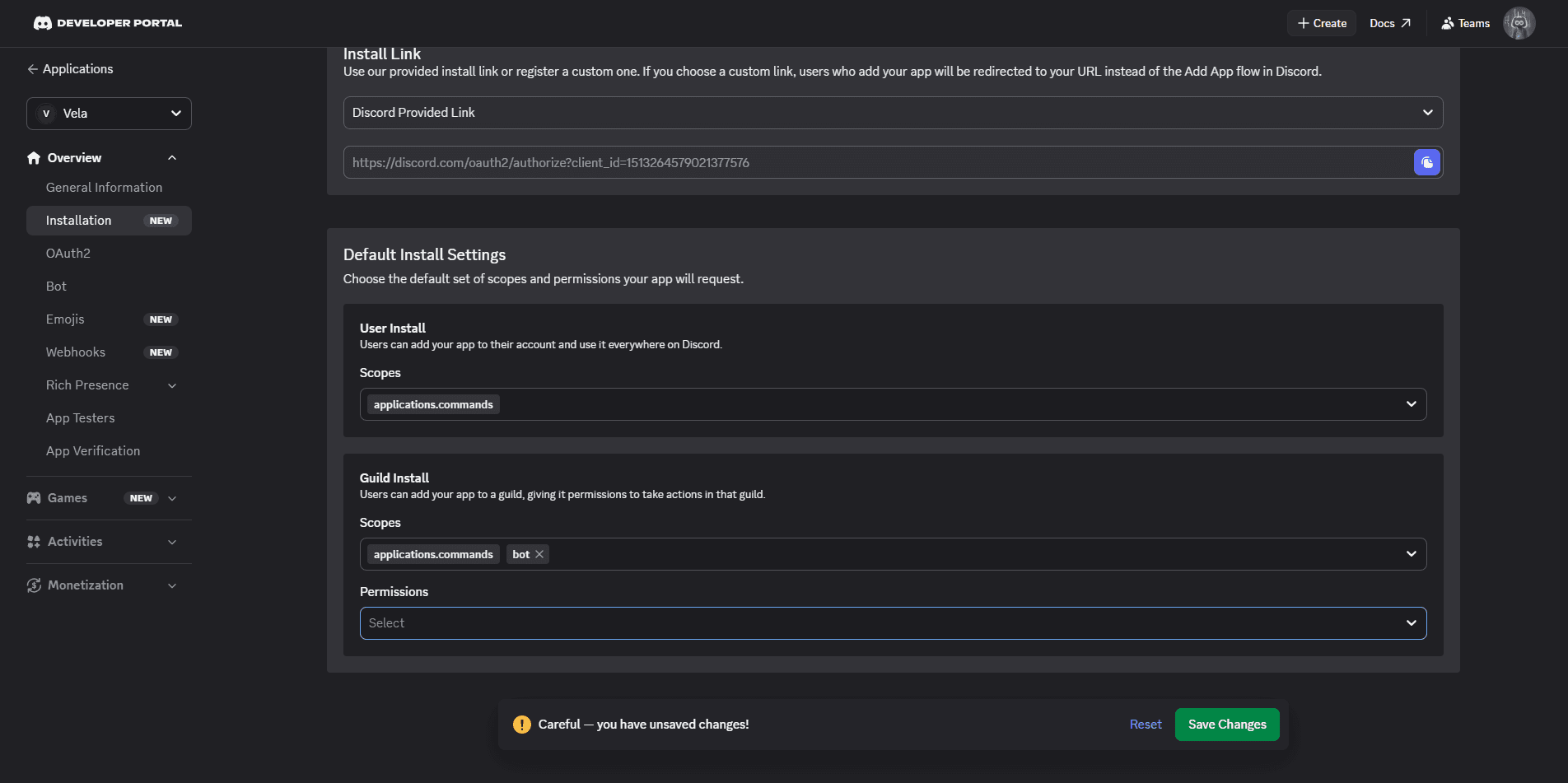Reset the unsaved changes

[x=1146, y=725]
